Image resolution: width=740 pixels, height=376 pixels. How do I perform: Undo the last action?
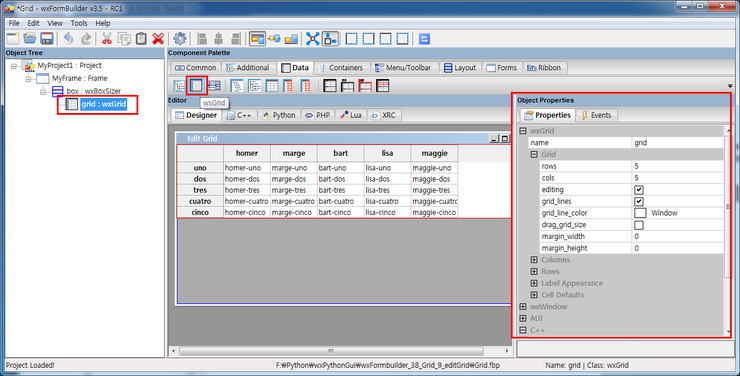pos(69,39)
